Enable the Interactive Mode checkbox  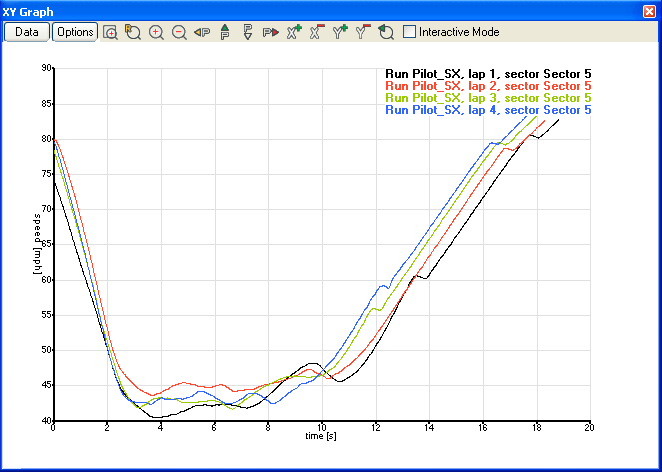click(410, 32)
